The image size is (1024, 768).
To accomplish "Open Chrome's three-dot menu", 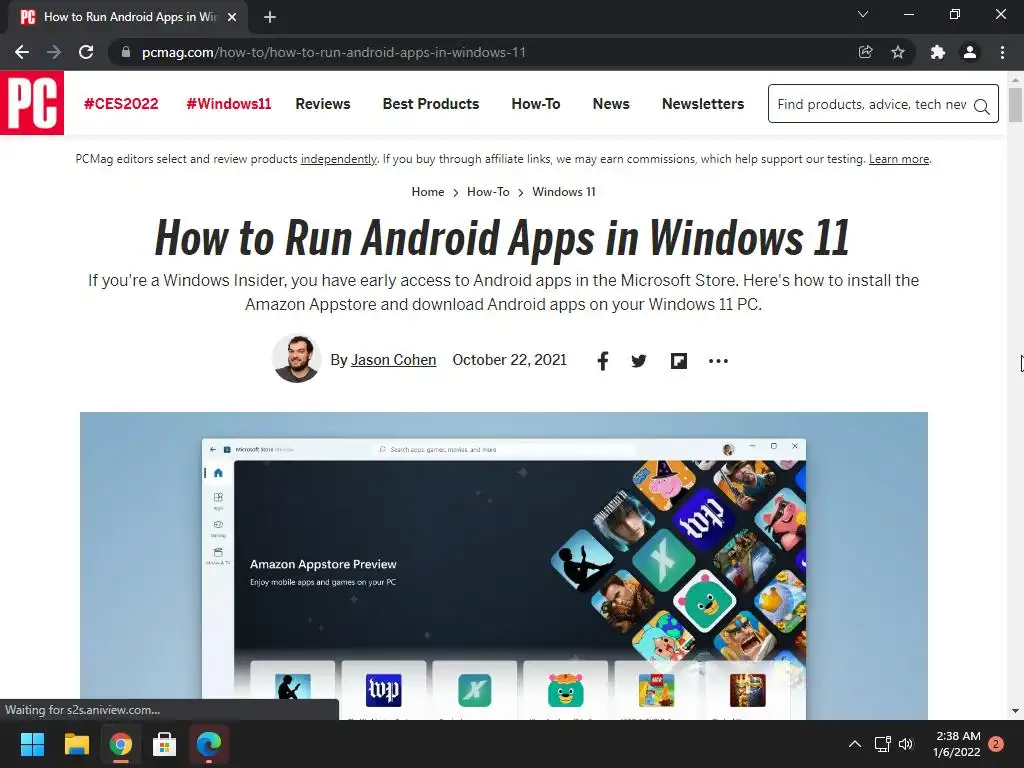I will click(1002, 52).
